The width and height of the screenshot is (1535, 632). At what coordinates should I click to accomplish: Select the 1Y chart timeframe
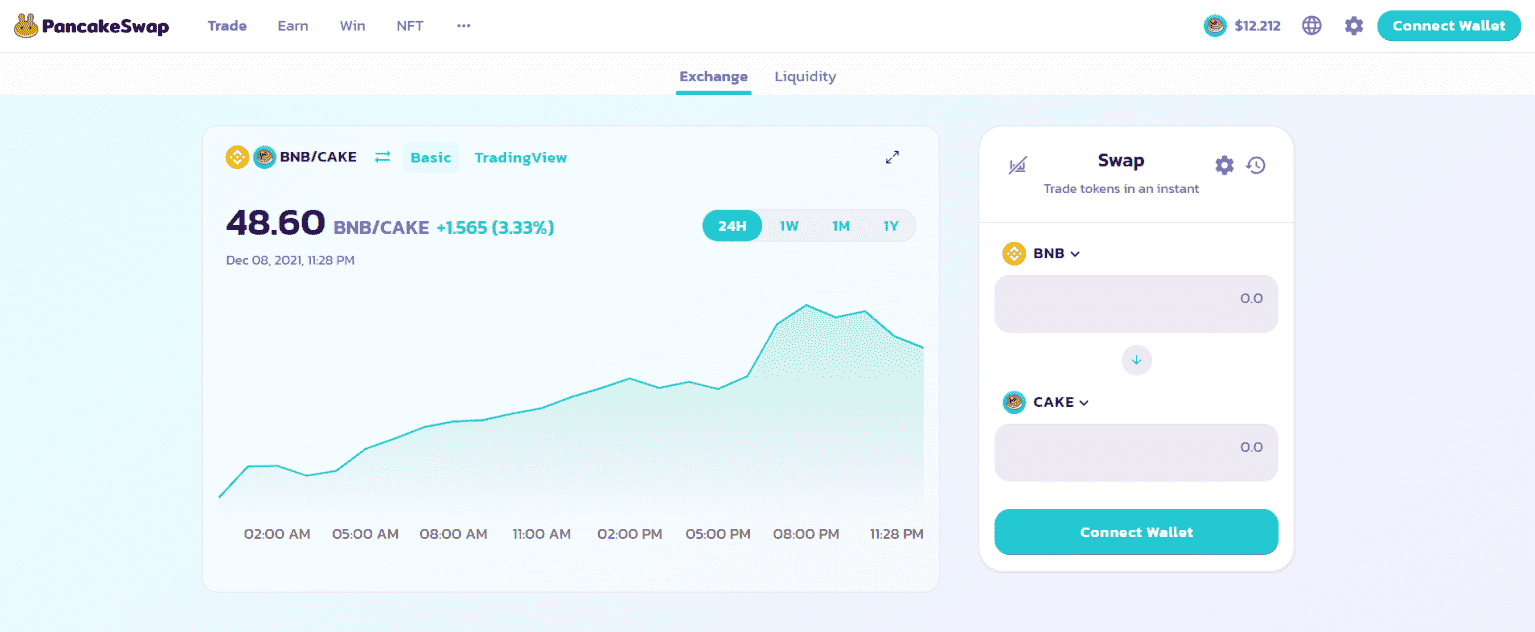click(891, 226)
